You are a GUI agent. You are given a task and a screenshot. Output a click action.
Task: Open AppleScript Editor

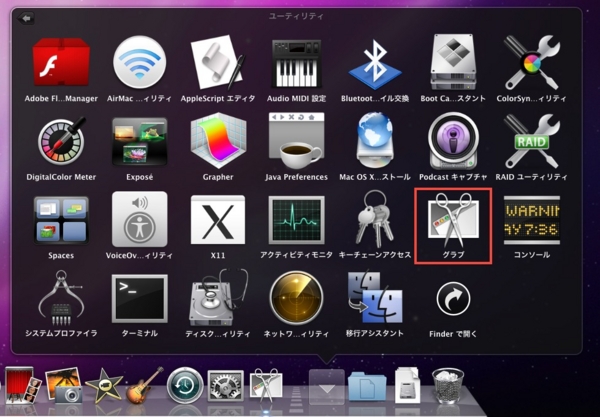218,62
